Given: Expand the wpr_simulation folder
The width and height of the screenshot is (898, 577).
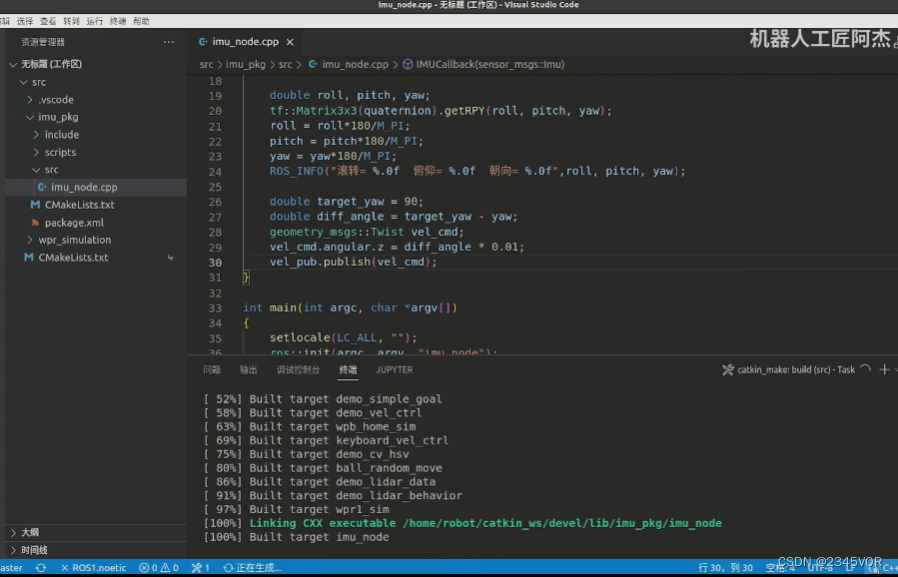Looking at the screenshot, I should click(x=74, y=240).
